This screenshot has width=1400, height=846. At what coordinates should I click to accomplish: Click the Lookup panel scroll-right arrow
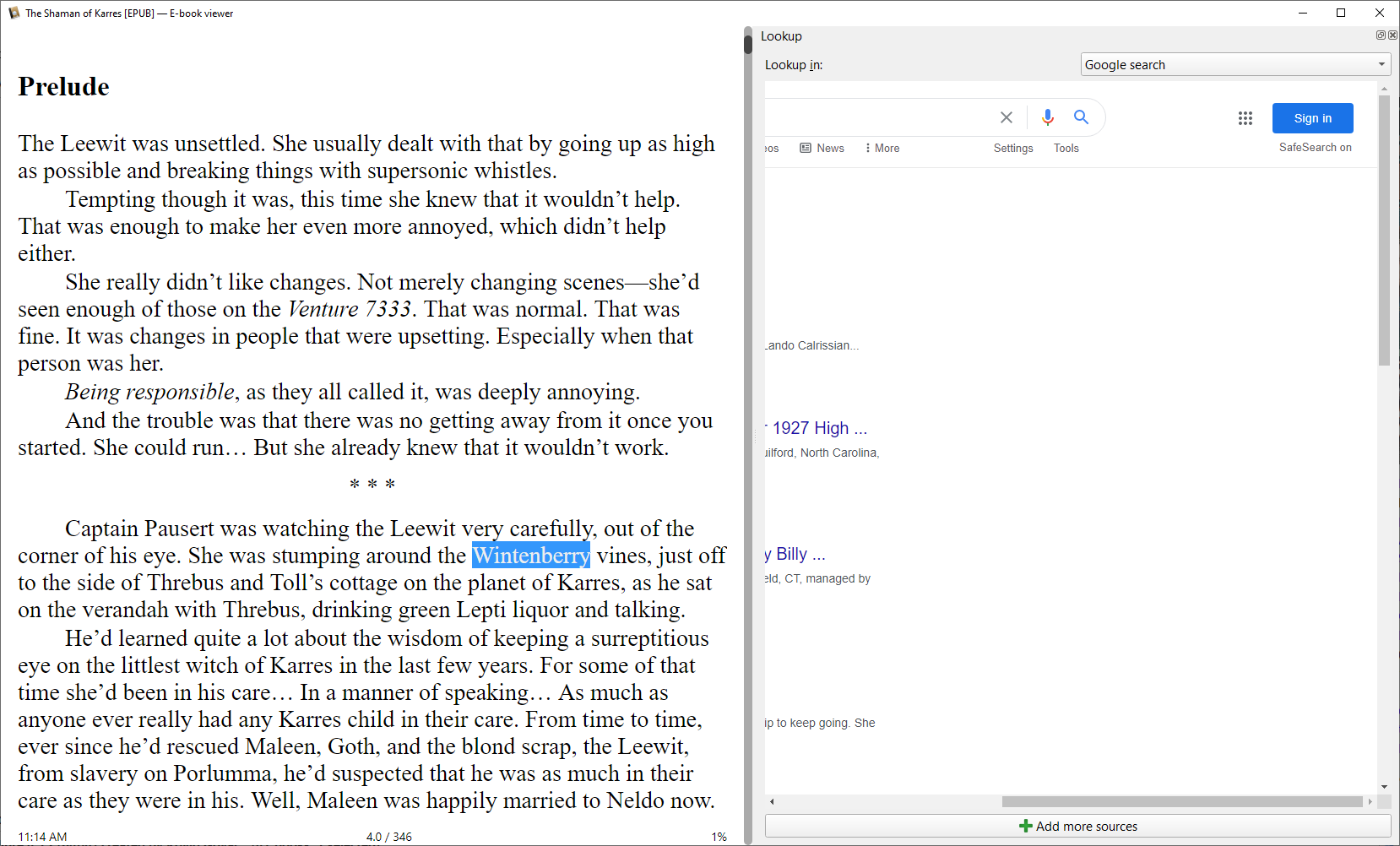(x=1370, y=801)
